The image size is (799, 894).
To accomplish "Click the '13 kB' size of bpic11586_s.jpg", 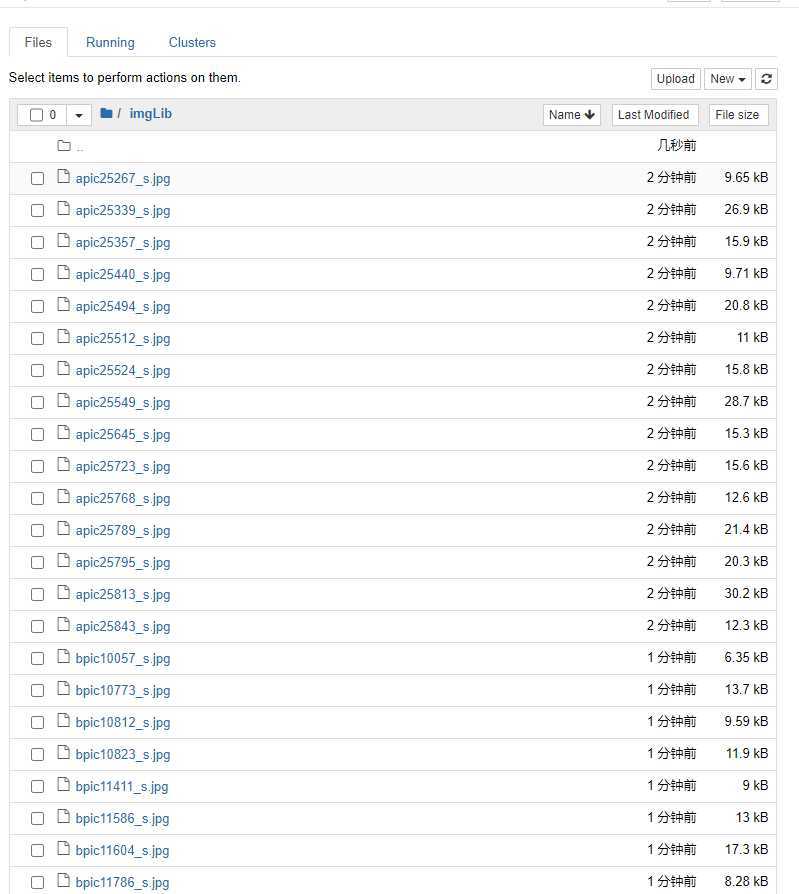I will 752,817.
